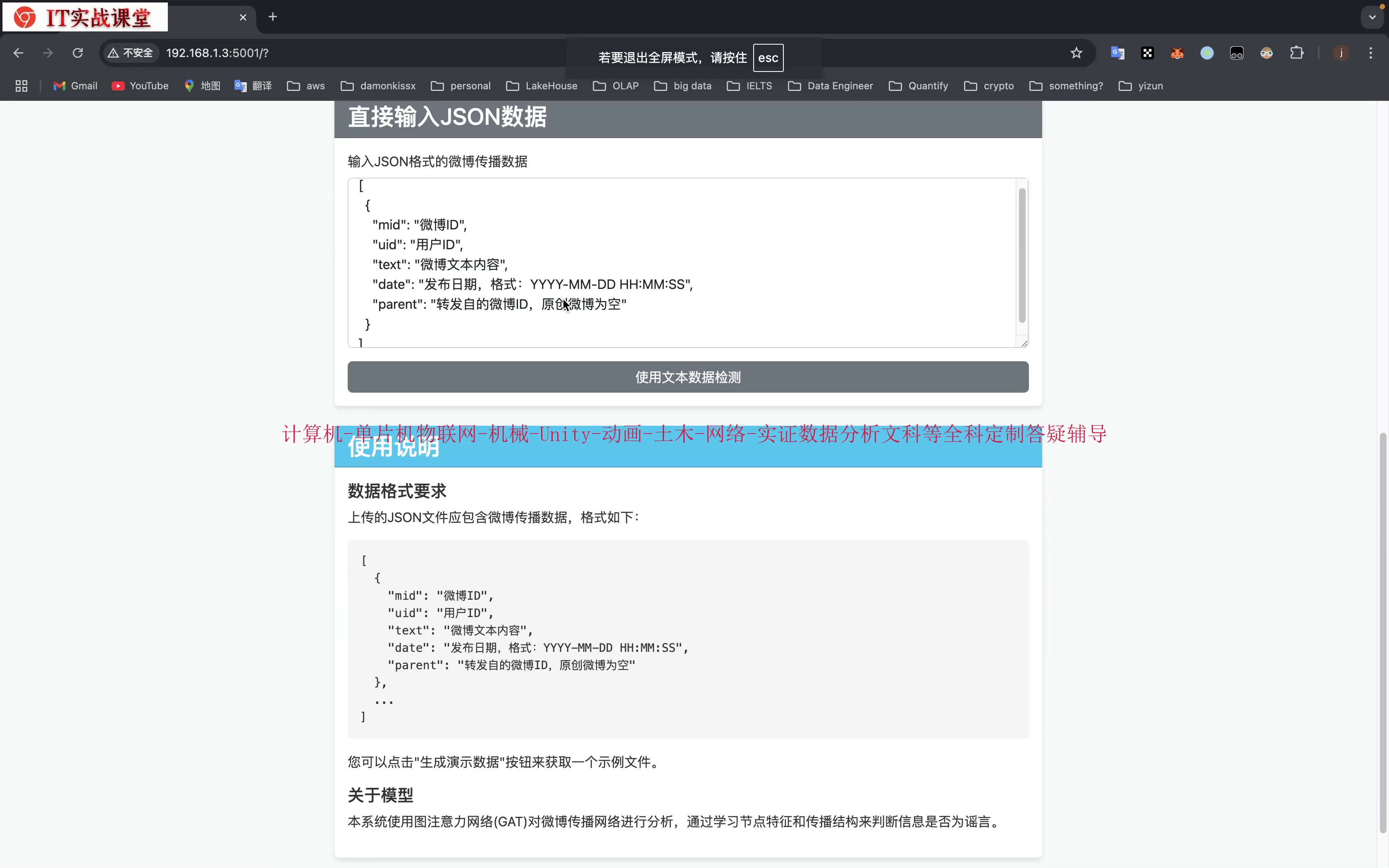Open the Extensions puzzle icon

pos(1296,53)
